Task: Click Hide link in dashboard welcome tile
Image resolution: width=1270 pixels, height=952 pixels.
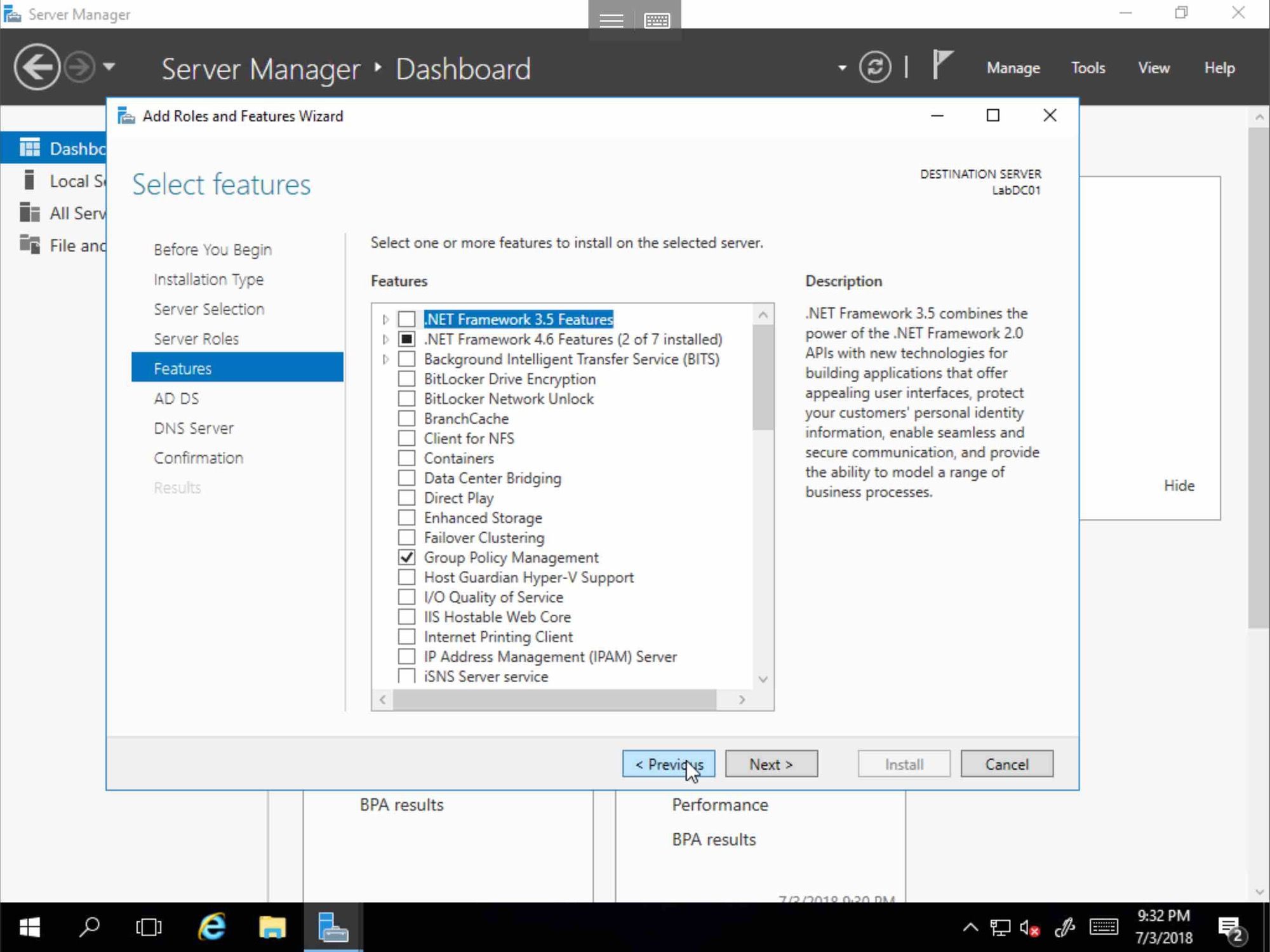Action: pos(1179,485)
